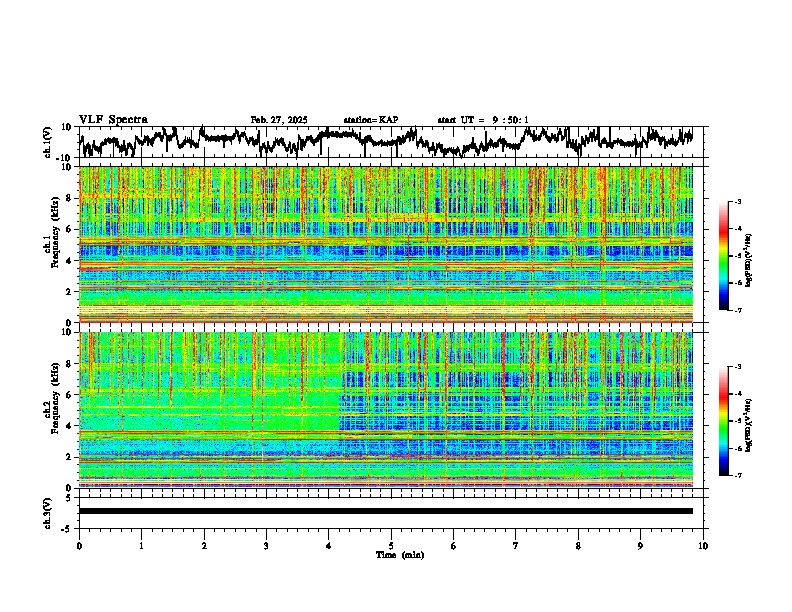Image resolution: width=792 pixels, height=612 pixels.
Task: Click the "4" kHz tick on ch.1 spectrogram axis
Action: 70,261
